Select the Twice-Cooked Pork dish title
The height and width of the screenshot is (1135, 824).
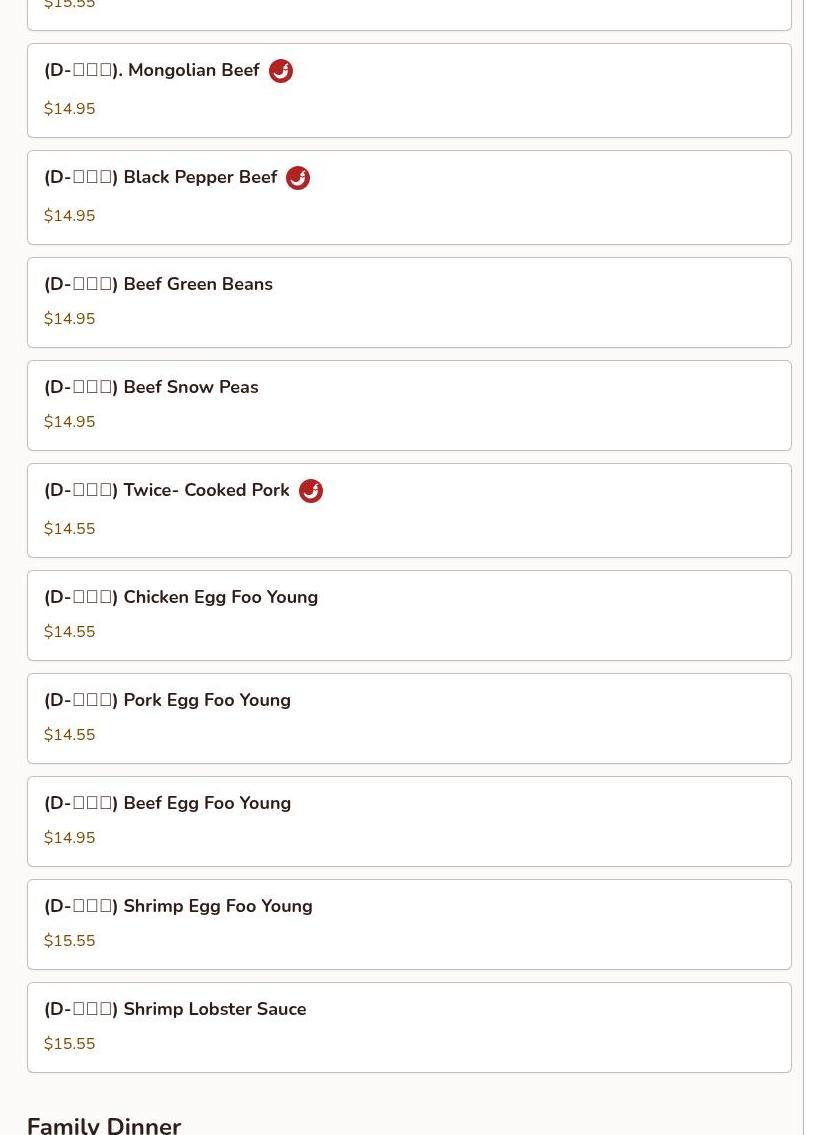click(x=167, y=491)
